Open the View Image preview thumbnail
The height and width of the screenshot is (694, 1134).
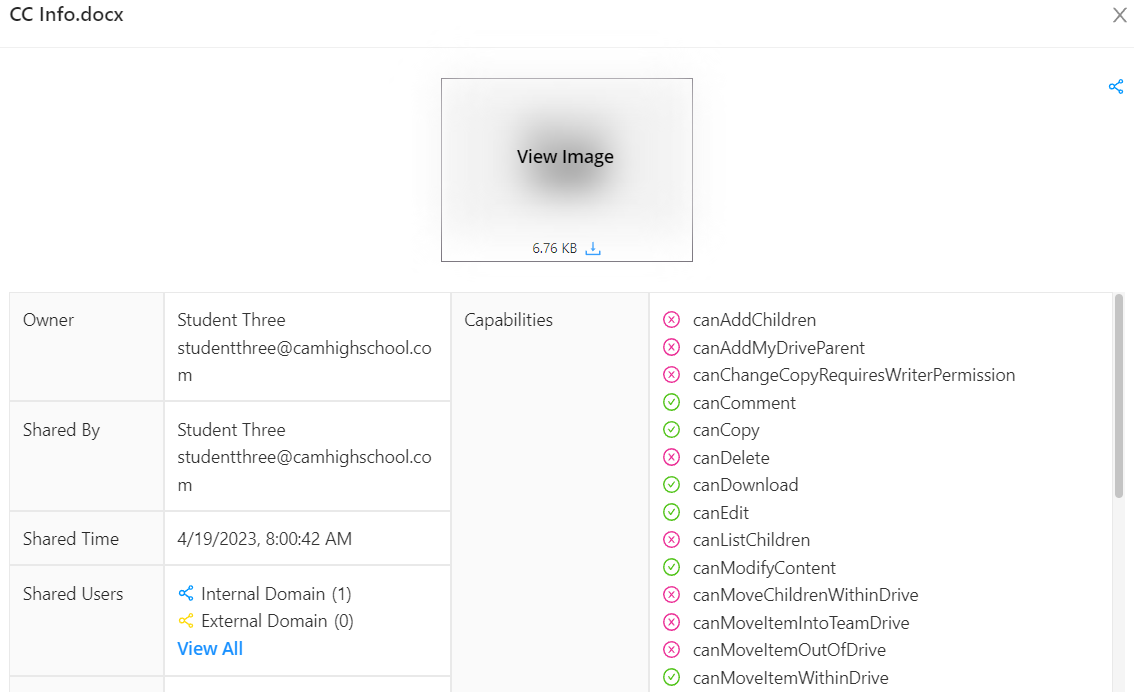pyautogui.click(x=566, y=158)
